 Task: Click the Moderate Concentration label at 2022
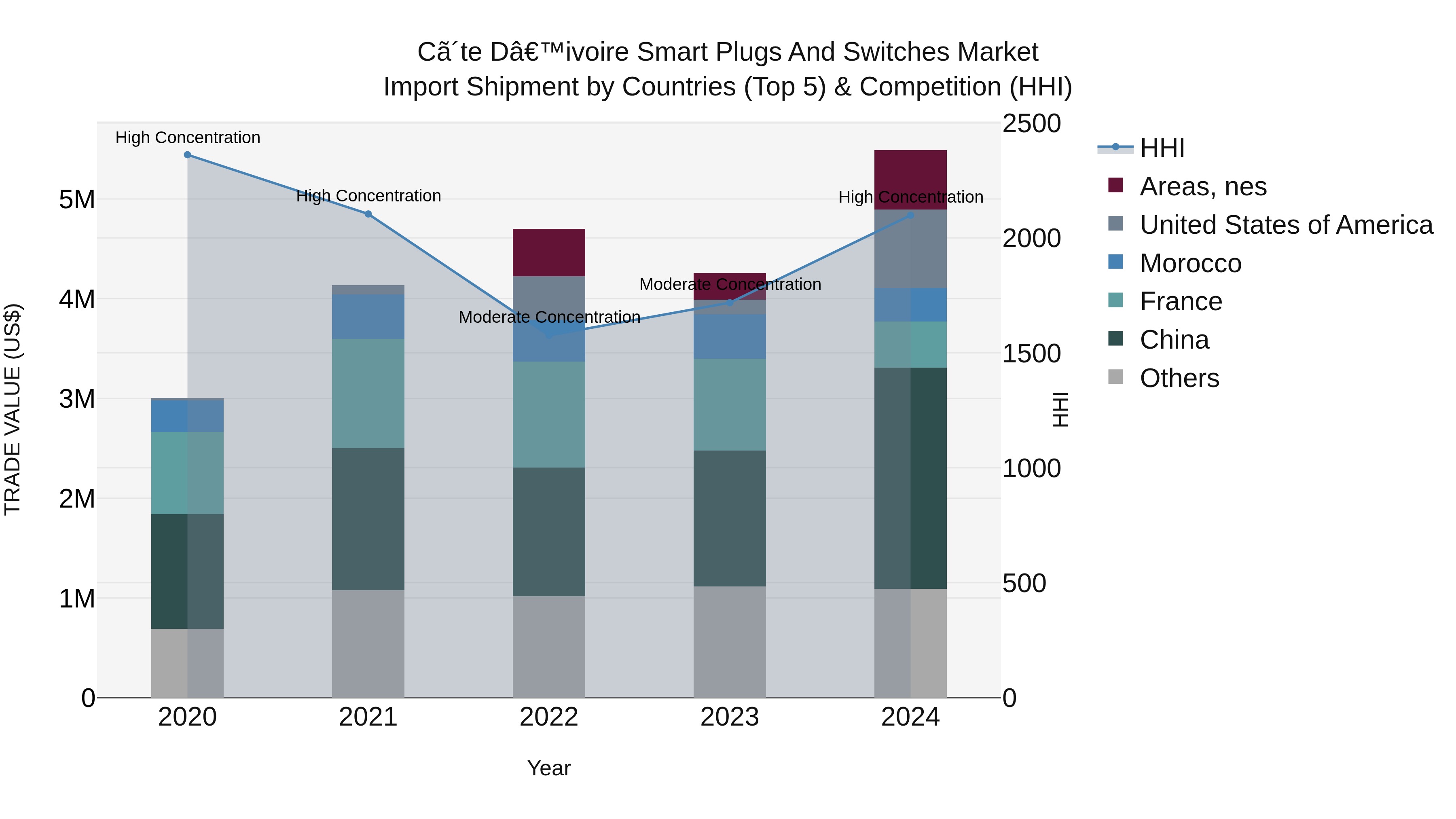(x=549, y=317)
